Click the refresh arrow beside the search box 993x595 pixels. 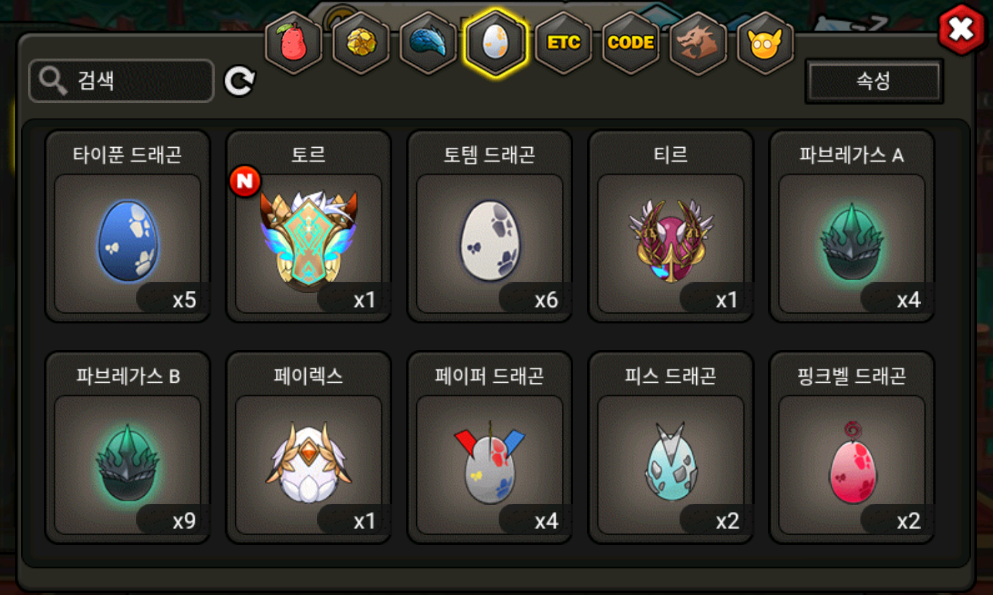click(239, 80)
